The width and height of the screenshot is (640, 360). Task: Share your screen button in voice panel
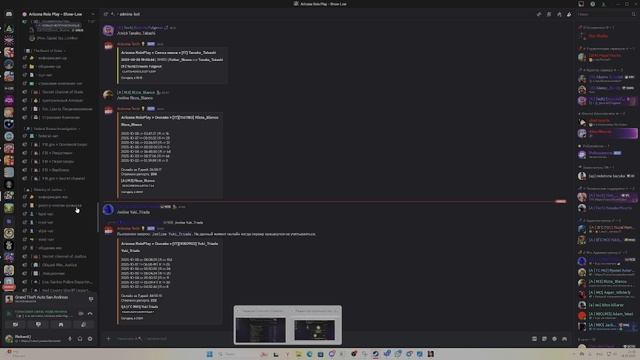tap(38, 324)
